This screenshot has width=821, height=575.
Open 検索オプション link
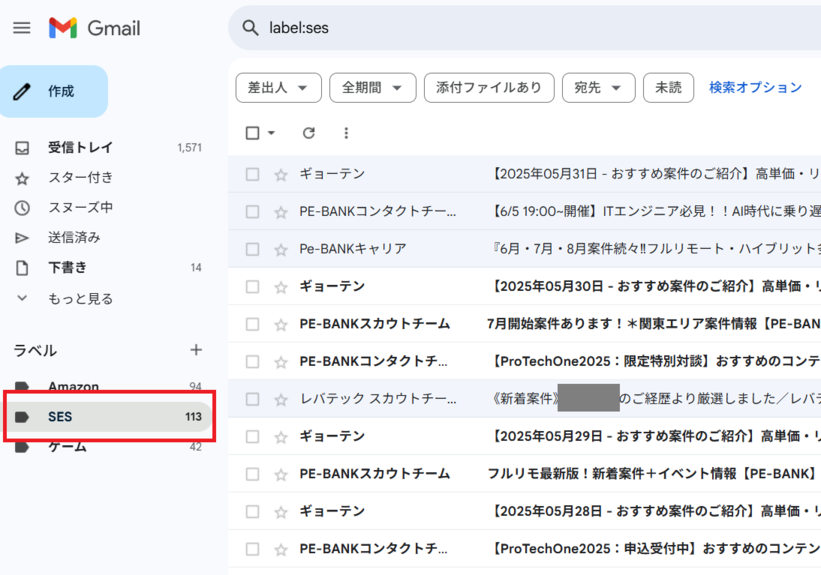click(755, 87)
